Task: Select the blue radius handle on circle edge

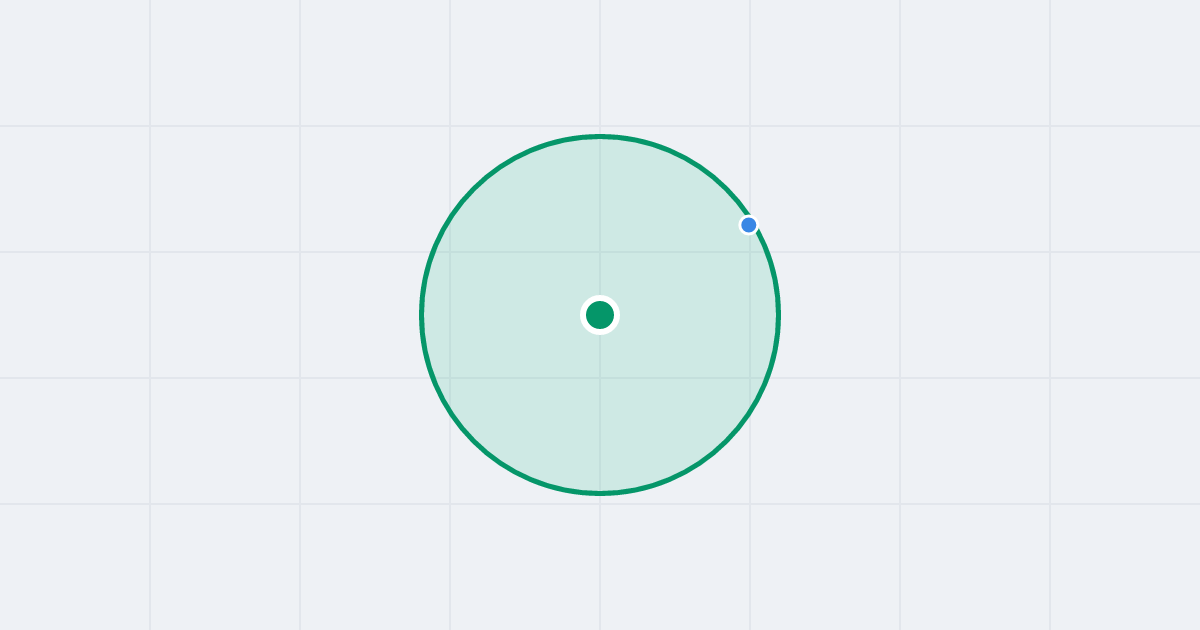Action: coord(749,225)
